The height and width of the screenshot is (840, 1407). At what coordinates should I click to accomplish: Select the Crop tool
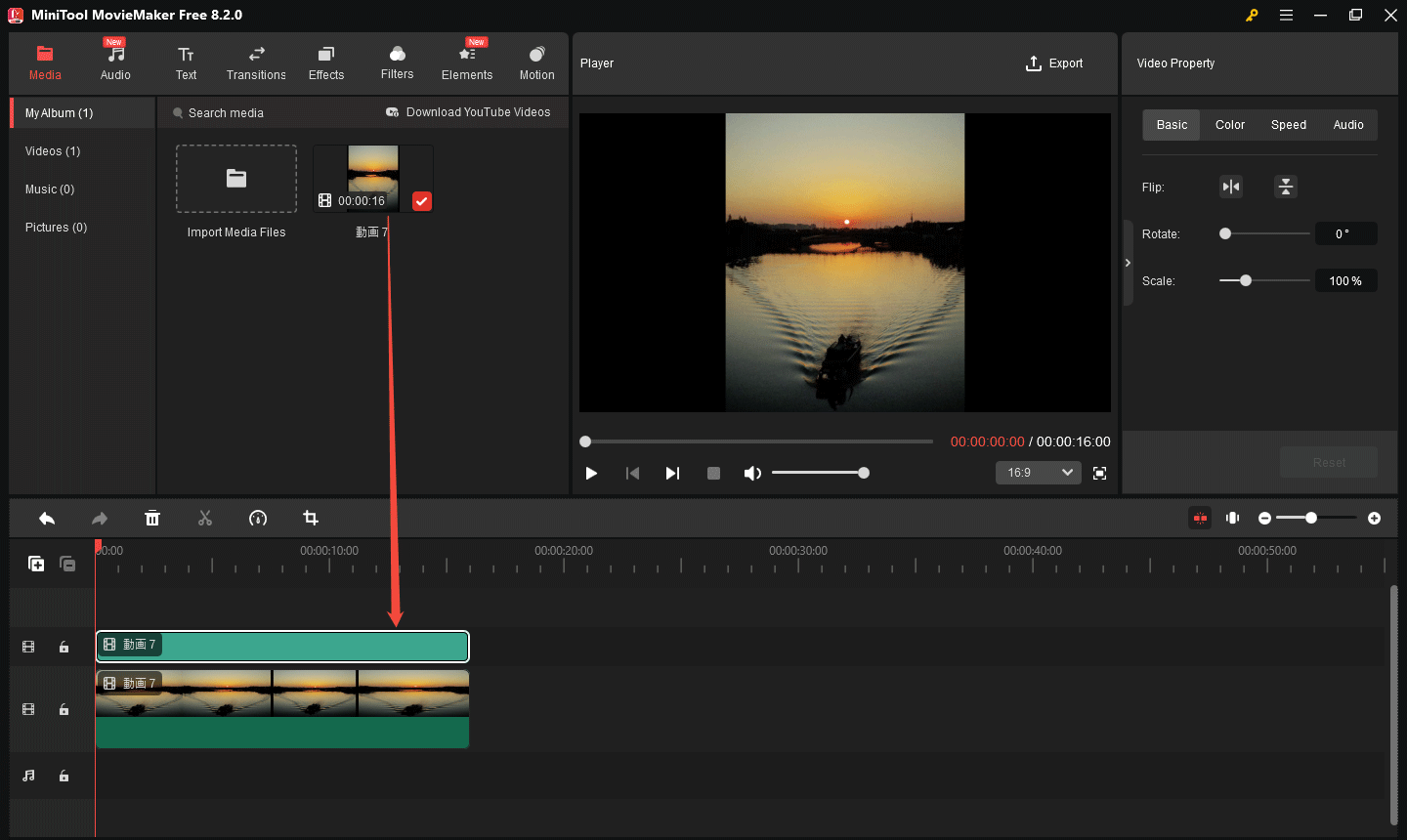(311, 519)
